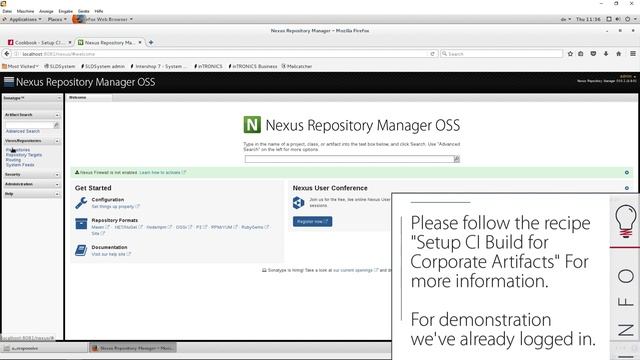Click the Repository Formats box icon
Screen dimensions: 640x360
[x=81, y=223]
